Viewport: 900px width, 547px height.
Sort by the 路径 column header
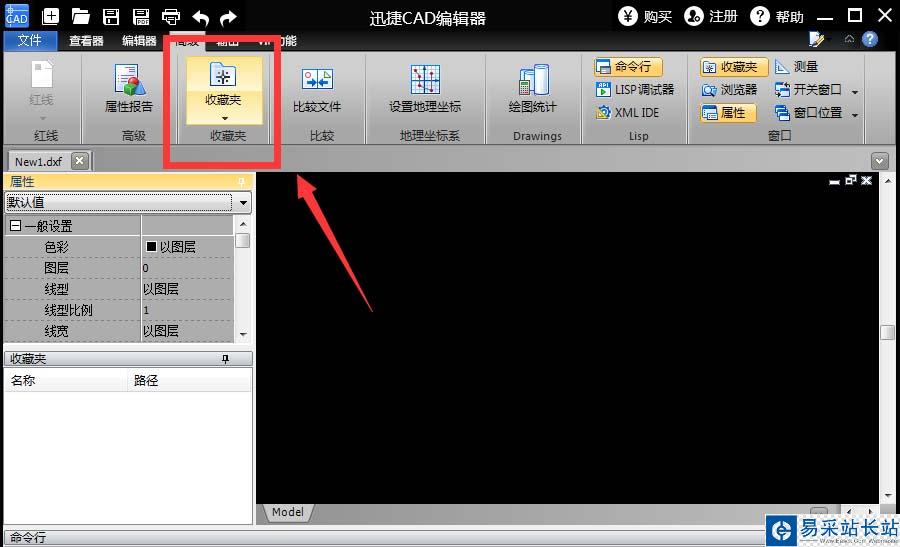[x=189, y=380]
